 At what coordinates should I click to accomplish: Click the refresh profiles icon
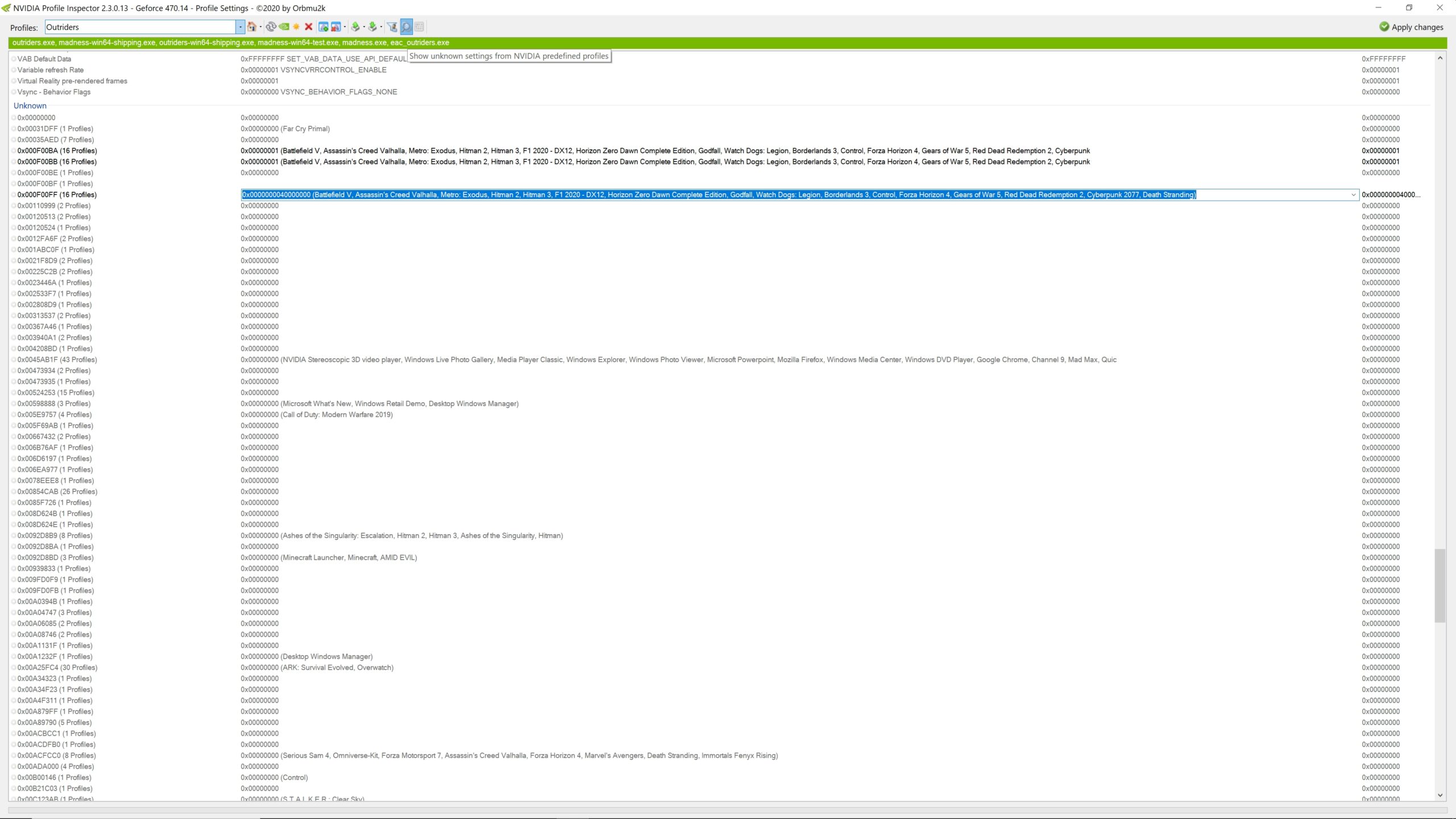[x=271, y=27]
